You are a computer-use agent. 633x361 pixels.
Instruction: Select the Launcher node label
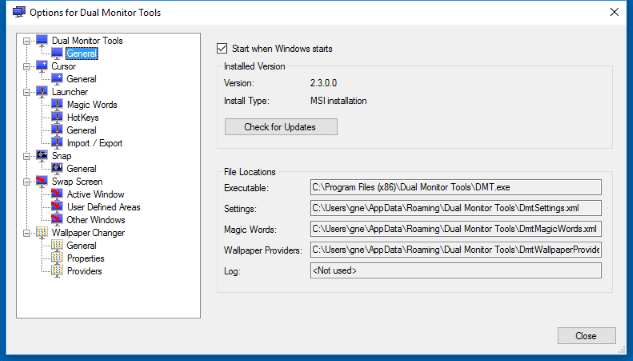[x=69, y=92]
